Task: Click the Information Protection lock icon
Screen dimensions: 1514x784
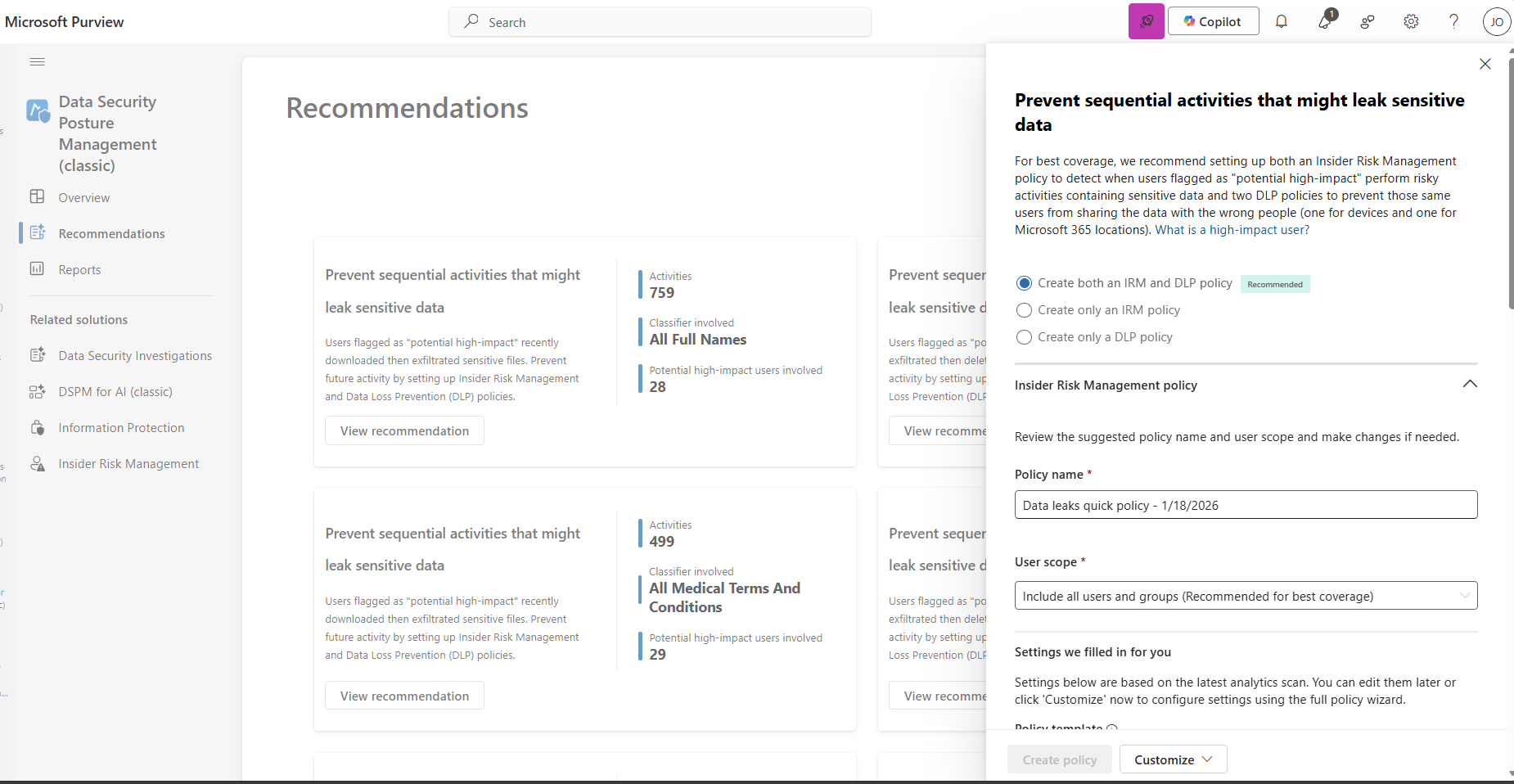Action: point(37,427)
